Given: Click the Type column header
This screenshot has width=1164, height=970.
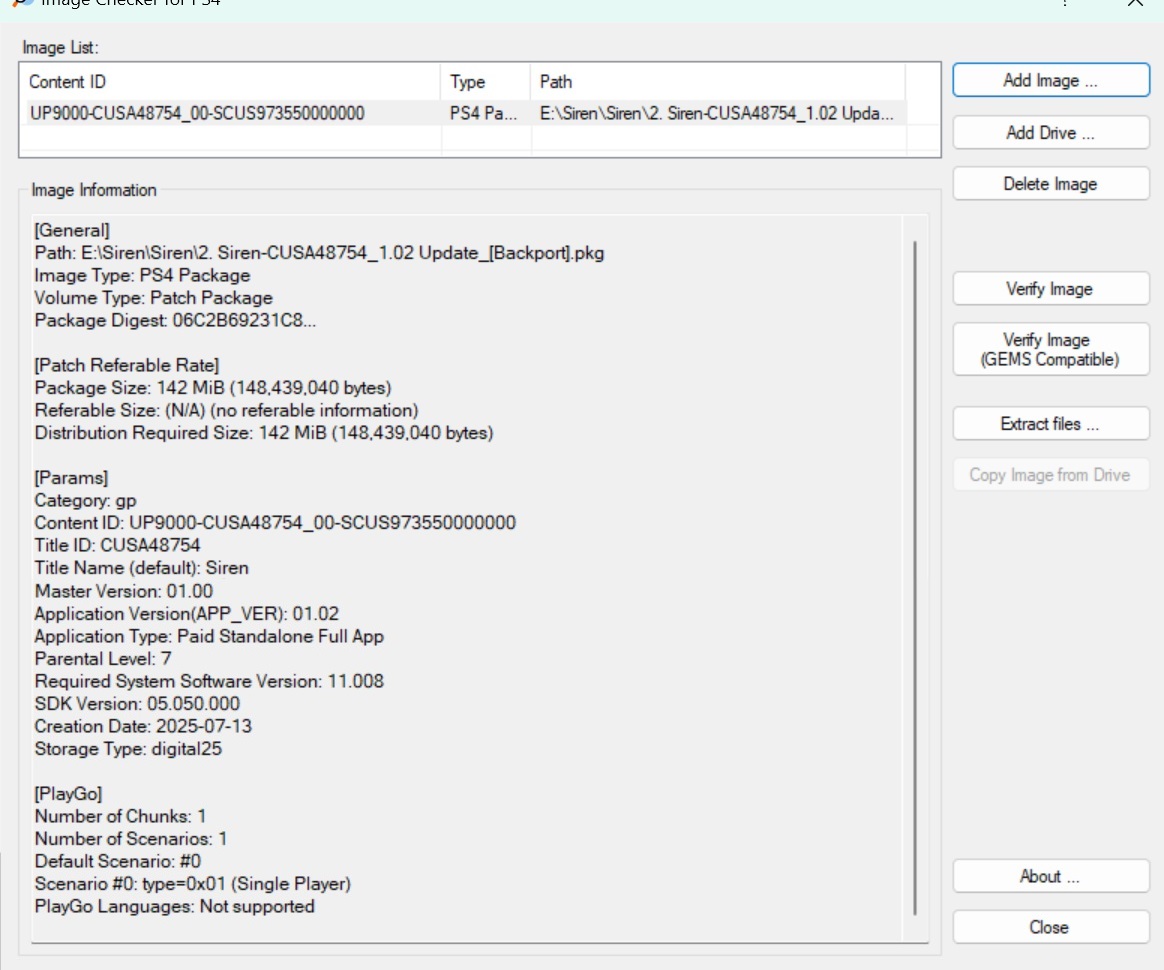Looking at the screenshot, I should 485,82.
